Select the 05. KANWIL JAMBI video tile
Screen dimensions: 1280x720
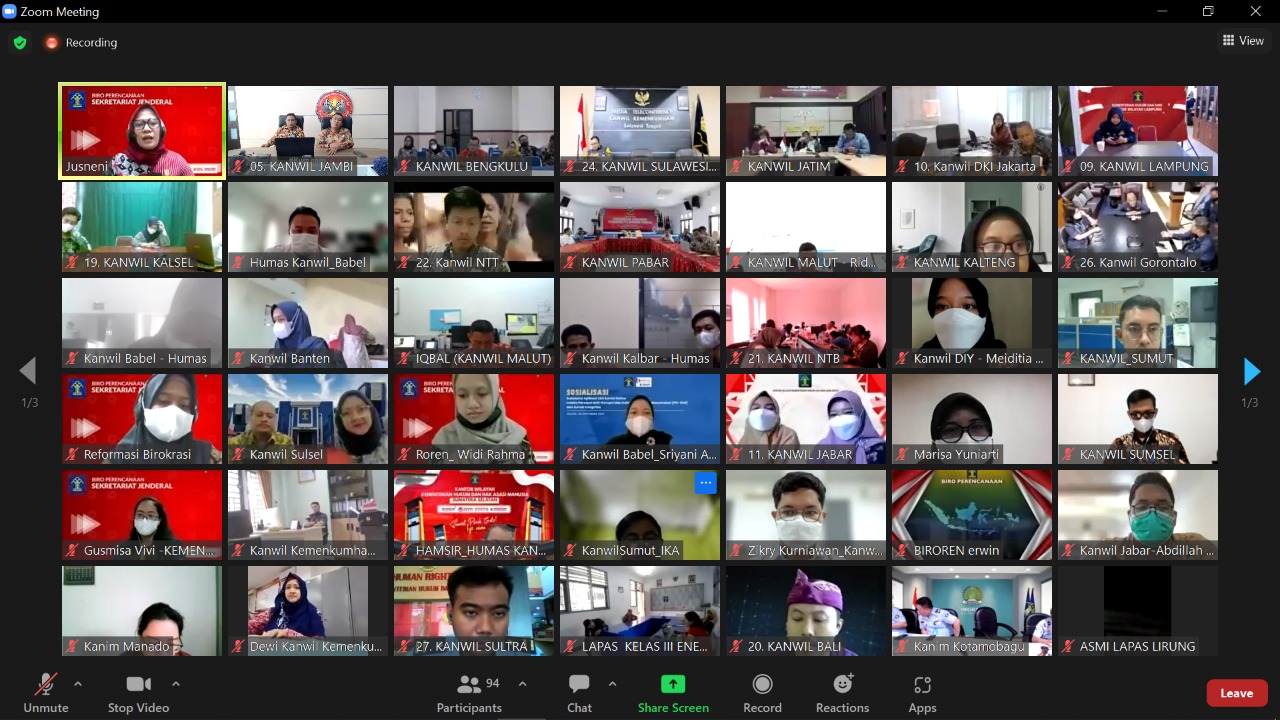pyautogui.click(x=308, y=131)
